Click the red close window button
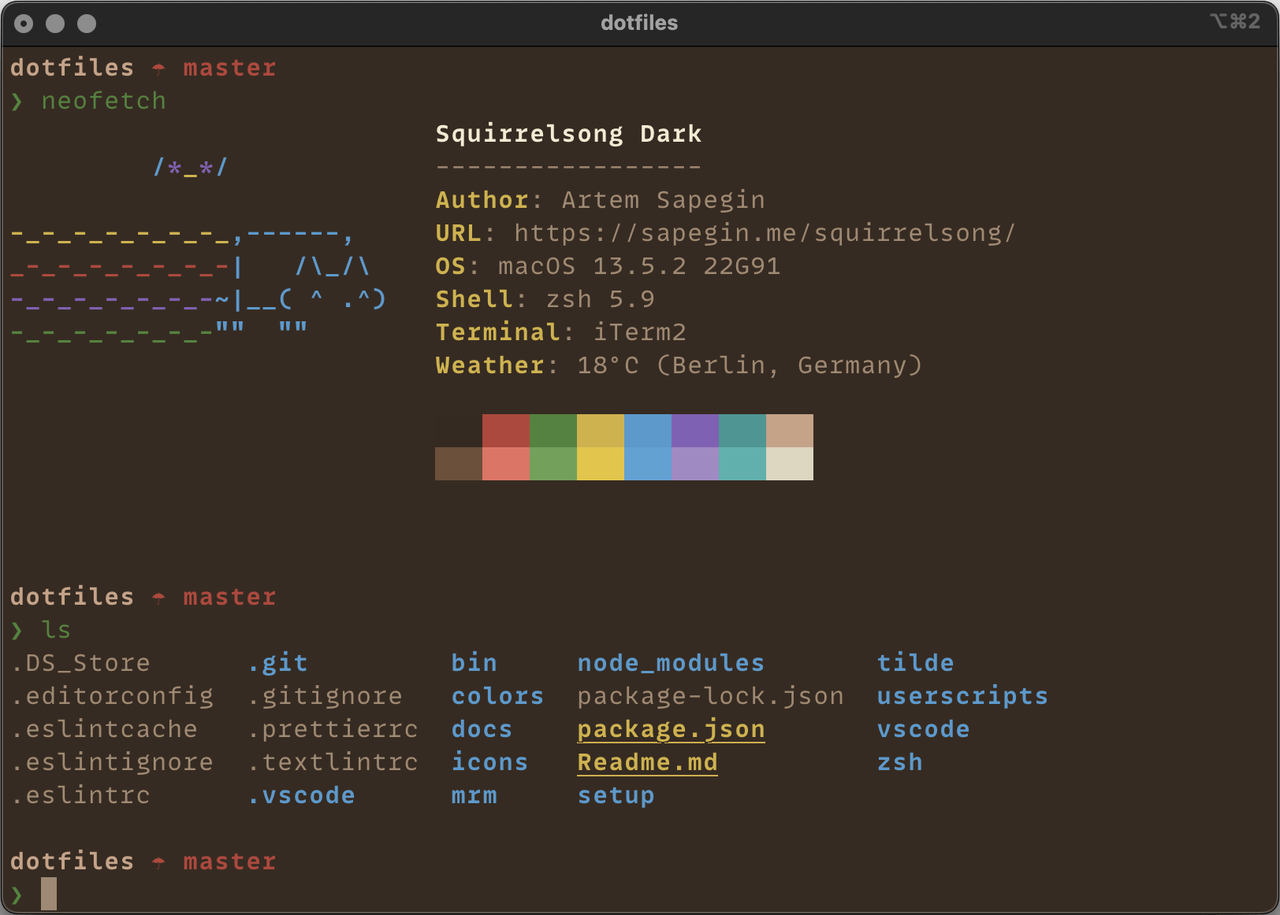This screenshot has width=1280, height=915. 25,23
